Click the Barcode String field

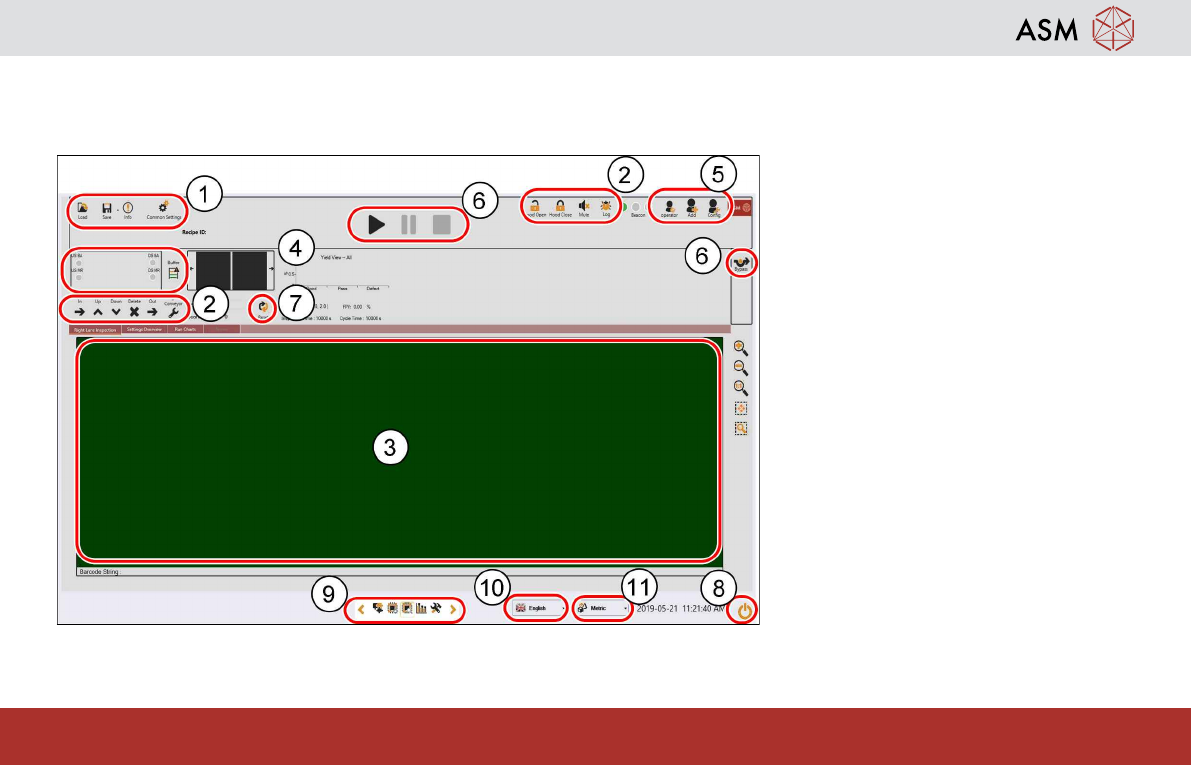click(x=398, y=571)
